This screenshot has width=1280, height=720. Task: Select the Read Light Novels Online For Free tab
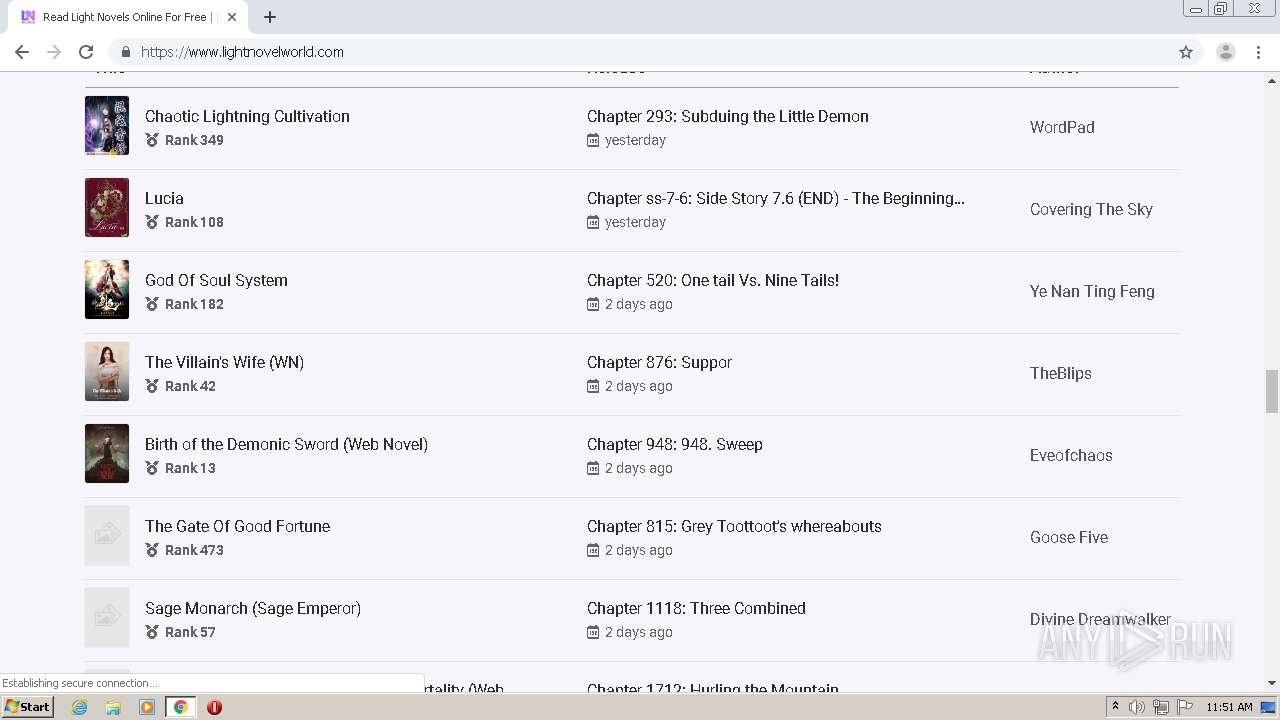[x=128, y=17]
